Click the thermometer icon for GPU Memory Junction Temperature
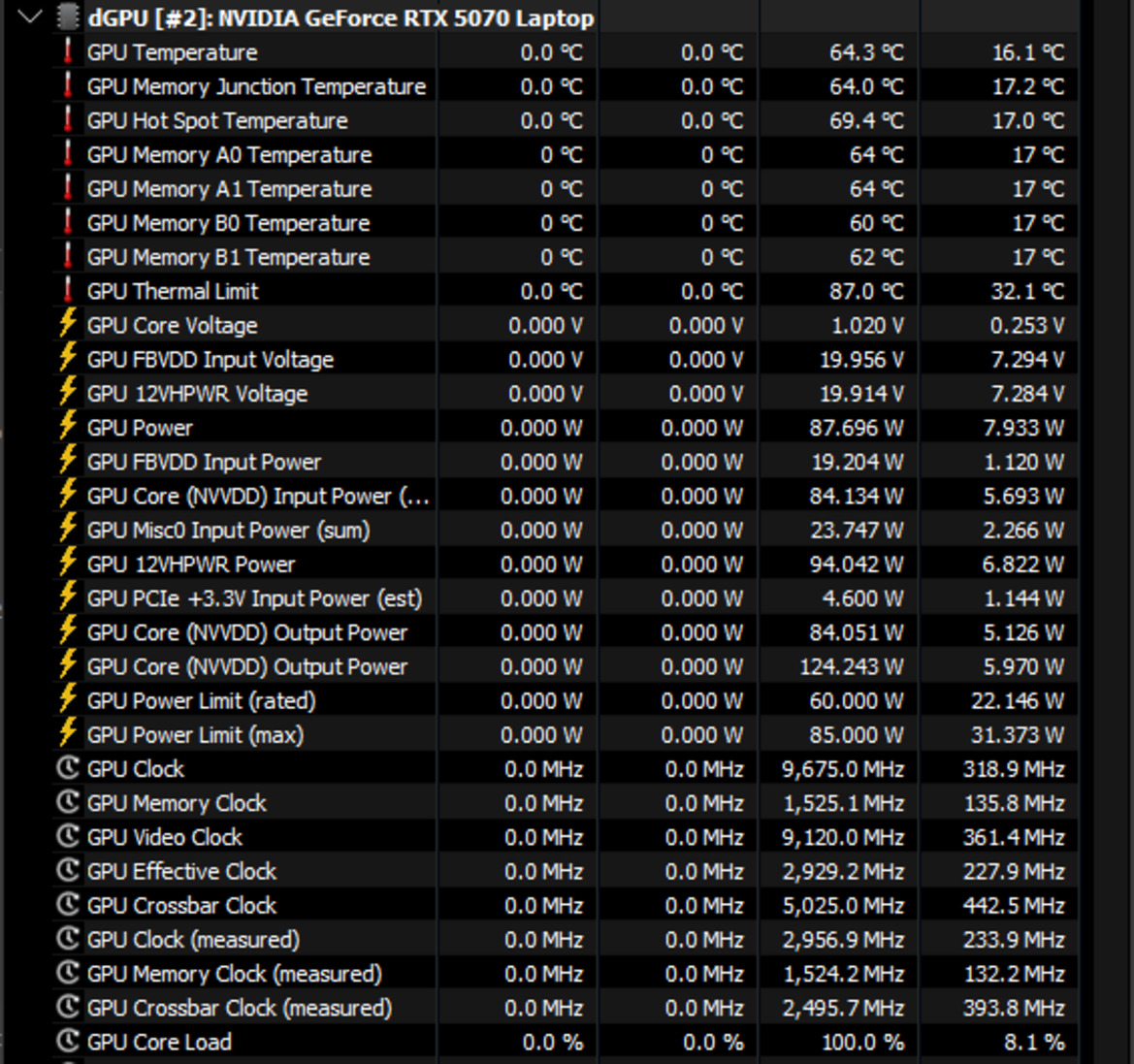The width and height of the screenshot is (1134, 1064). tap(67, 85)
